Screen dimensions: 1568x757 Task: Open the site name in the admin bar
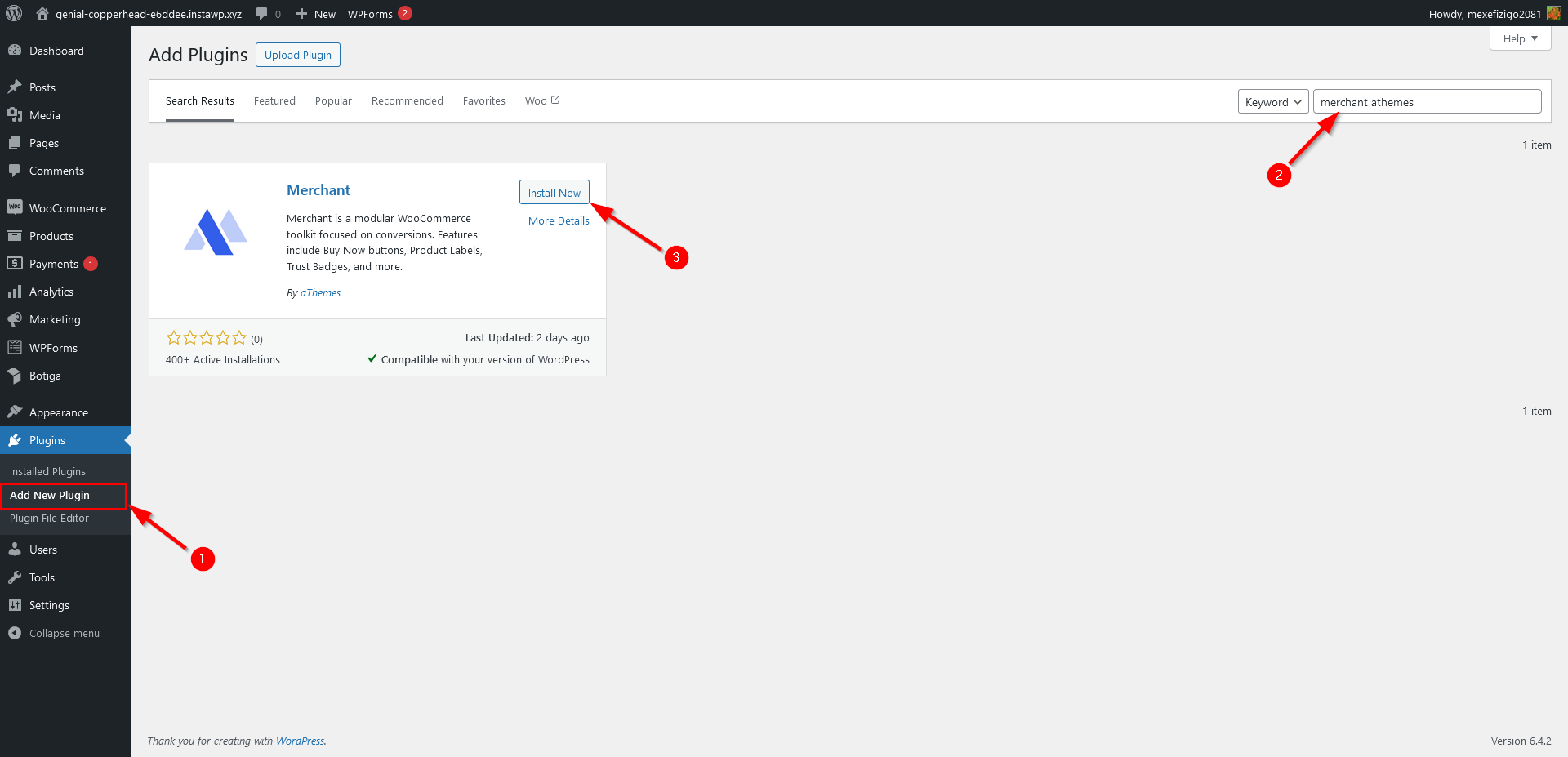(x=149, y=14)
